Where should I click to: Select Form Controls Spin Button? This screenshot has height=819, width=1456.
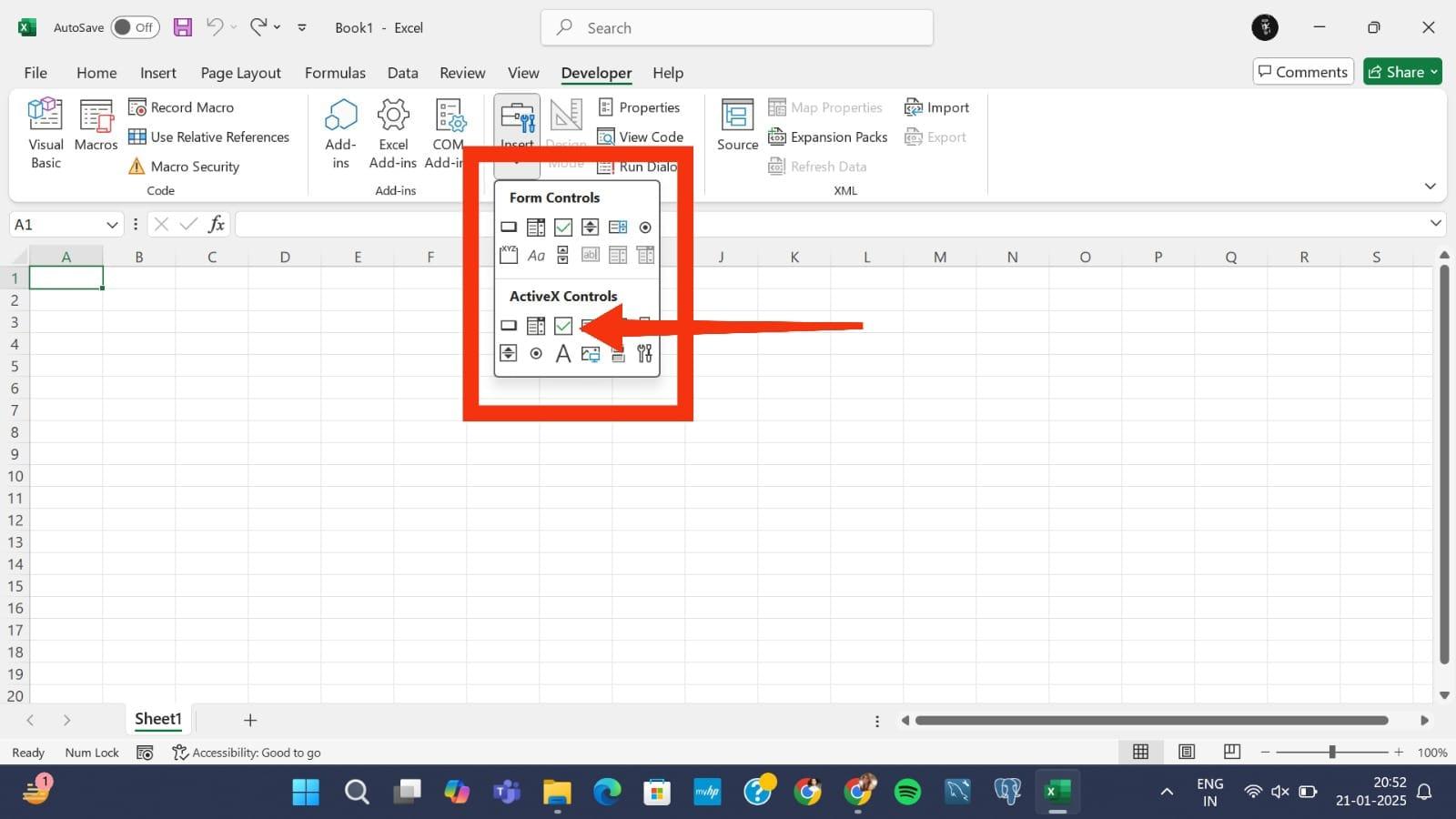click(591, 227)
